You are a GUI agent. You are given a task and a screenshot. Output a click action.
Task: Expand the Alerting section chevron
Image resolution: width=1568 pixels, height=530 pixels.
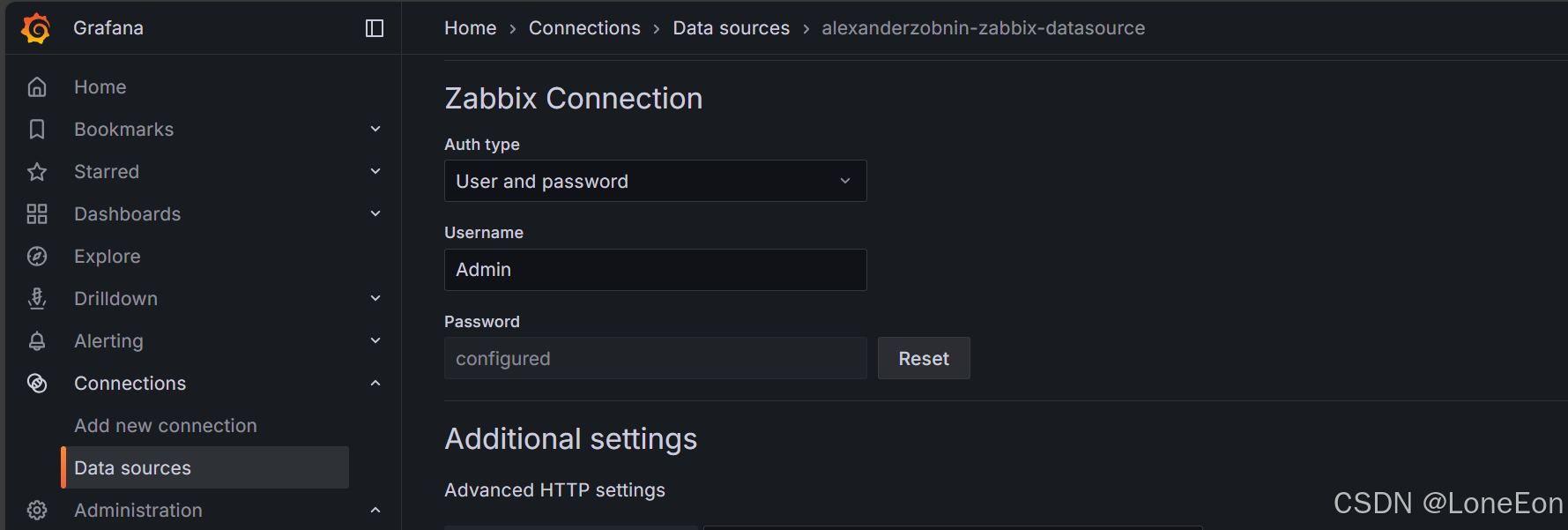click(375, 340)
